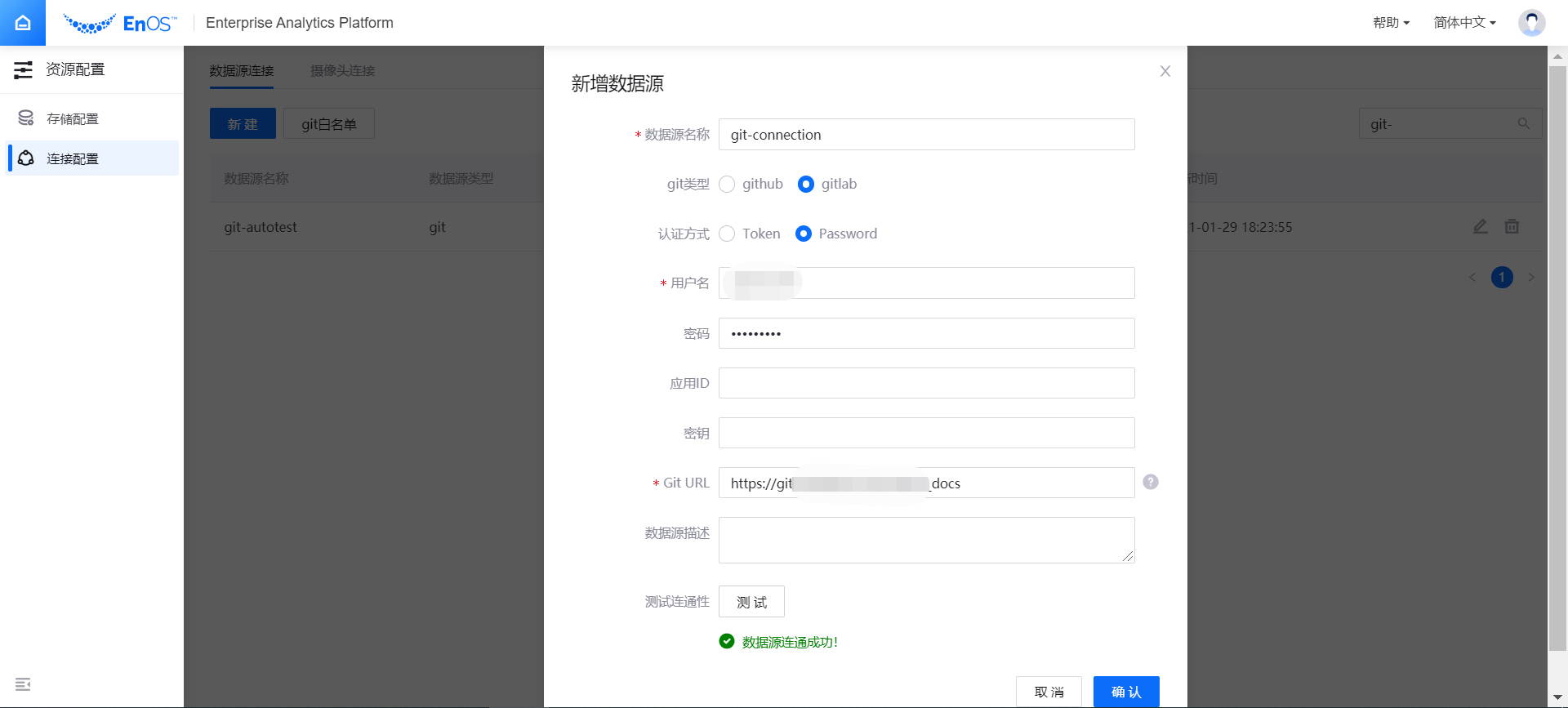Open the 帮助 dropdown

[1392, 23]
